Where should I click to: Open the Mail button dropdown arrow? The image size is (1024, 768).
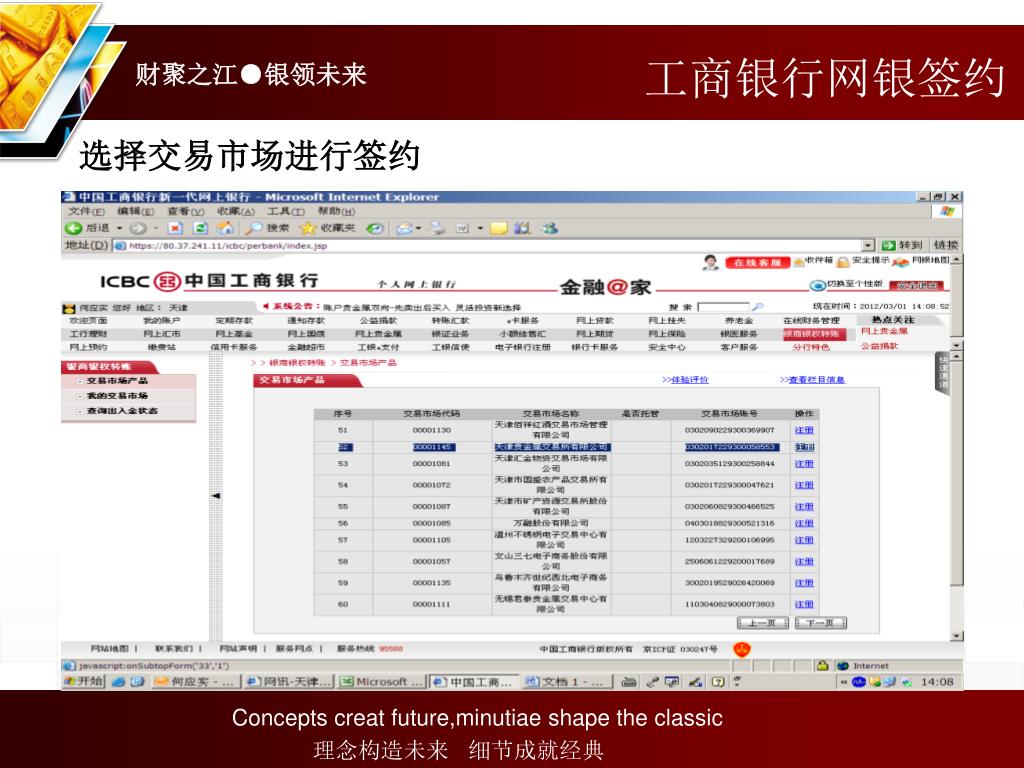[x=418, y=228]
